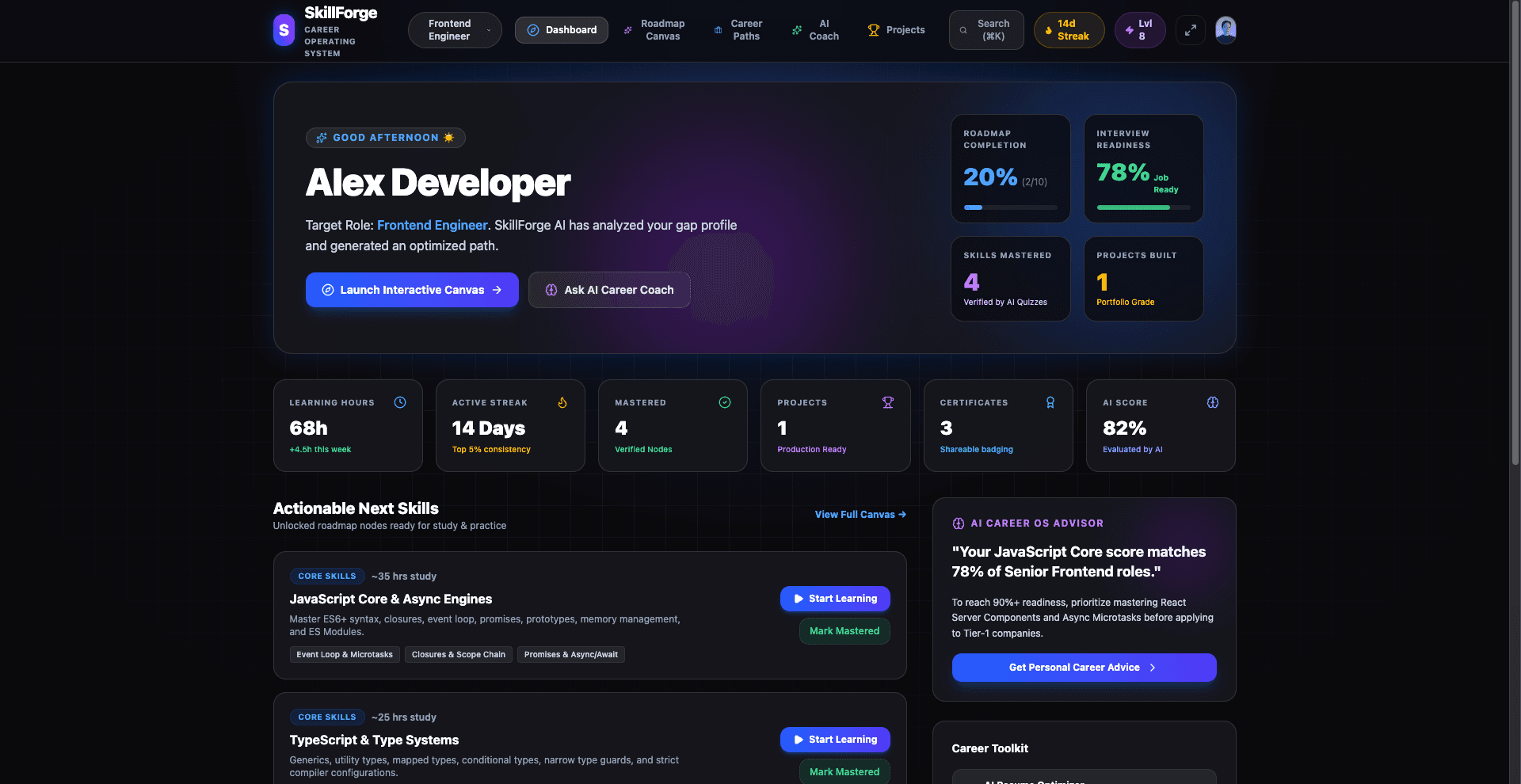Click Ask AI Career Coach button

coord(609,290)
